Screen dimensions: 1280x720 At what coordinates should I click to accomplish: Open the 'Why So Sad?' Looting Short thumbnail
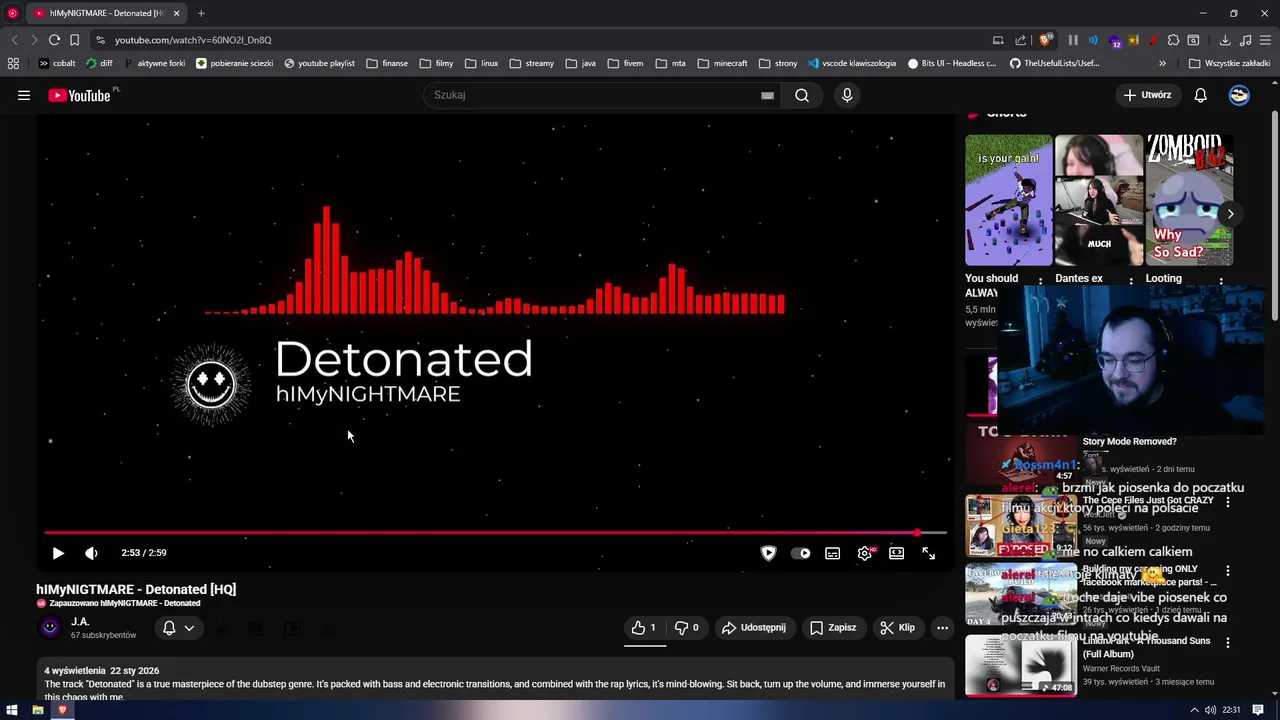pos(1189,200)
